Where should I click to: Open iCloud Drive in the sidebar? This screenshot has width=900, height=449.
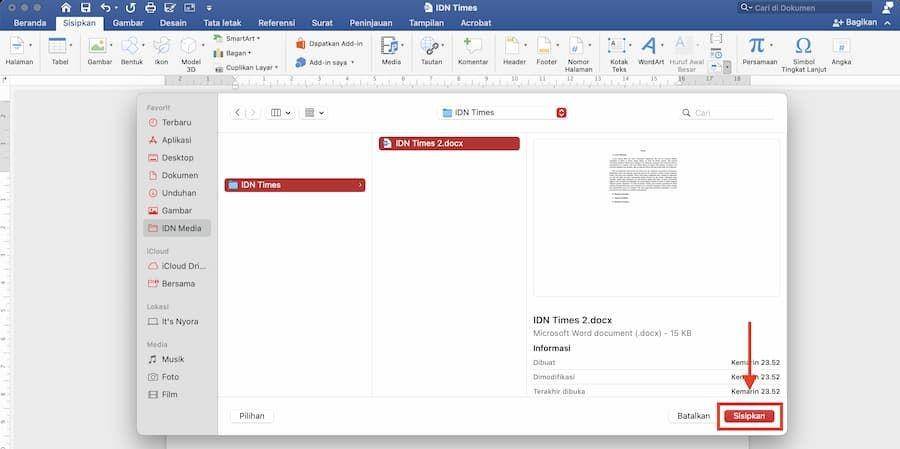coord(177,266)
